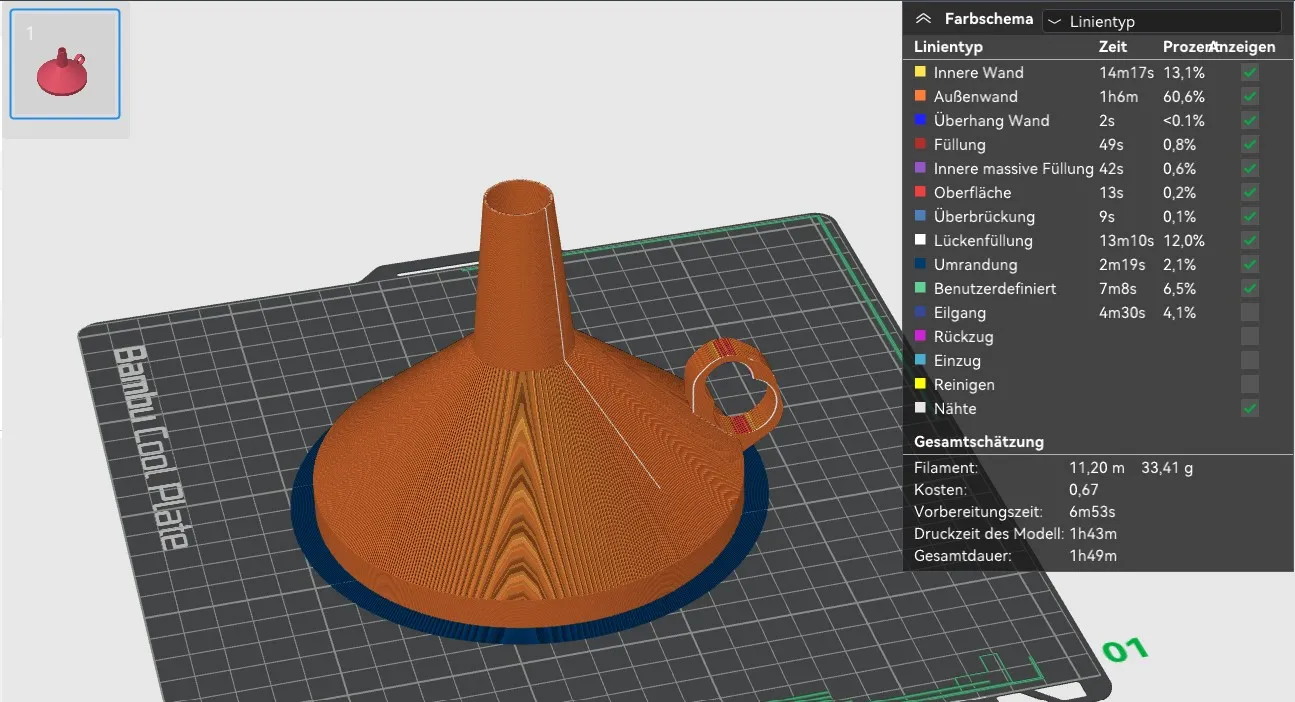Image resolution: width=1295 pixels, height=702 pixels.
Task: Show Rückzug retractions with its checkbox
Action: tap(1250, 337)
